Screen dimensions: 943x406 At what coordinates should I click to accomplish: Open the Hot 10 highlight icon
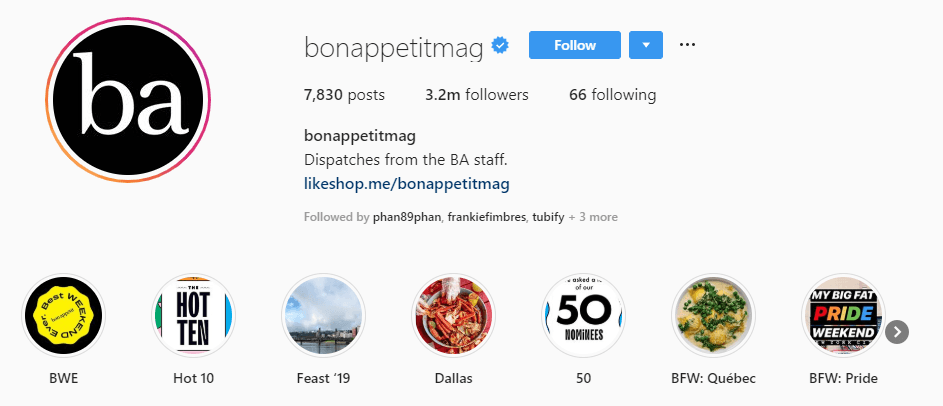click(193, 317)
